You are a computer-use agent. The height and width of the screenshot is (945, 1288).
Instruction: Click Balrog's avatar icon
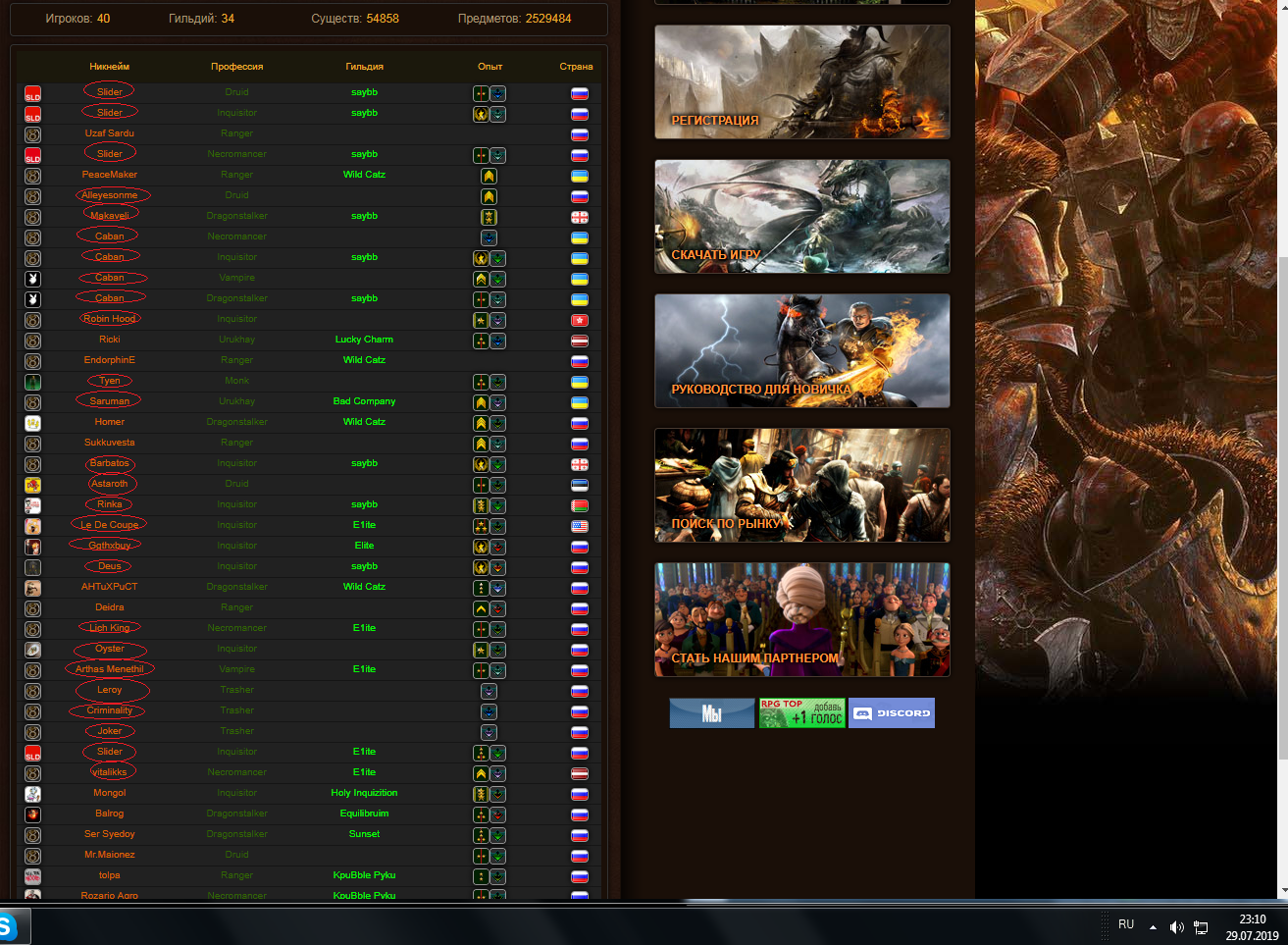[x=32, y=814]
